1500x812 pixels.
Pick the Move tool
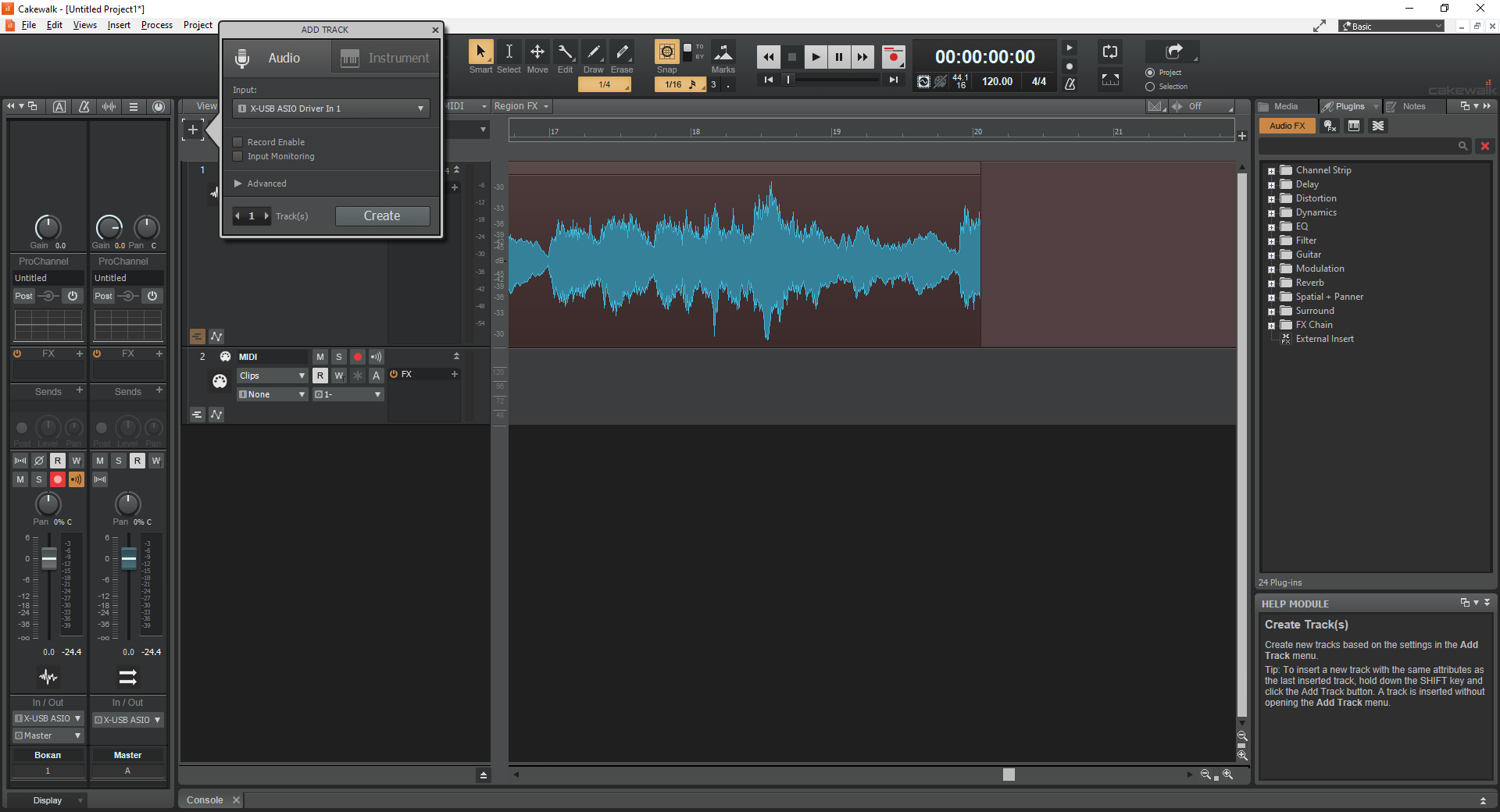537,52
